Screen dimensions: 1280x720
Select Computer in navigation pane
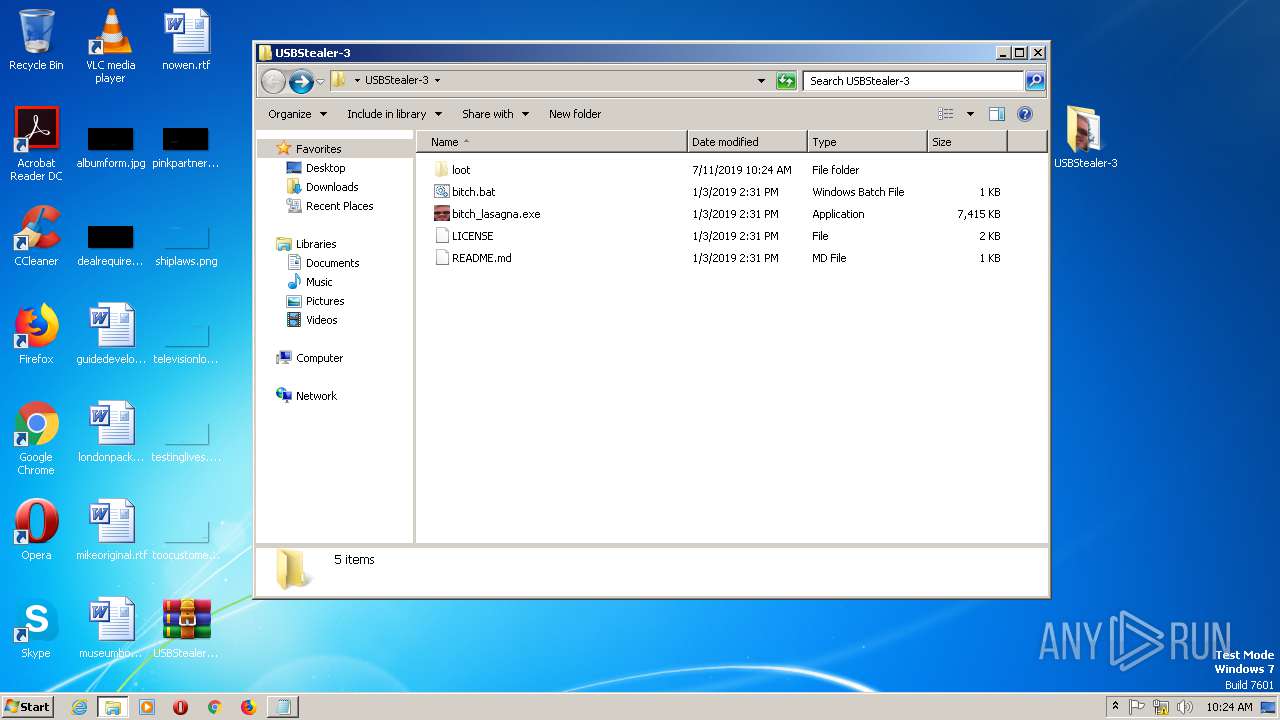[x=319, y=358]
